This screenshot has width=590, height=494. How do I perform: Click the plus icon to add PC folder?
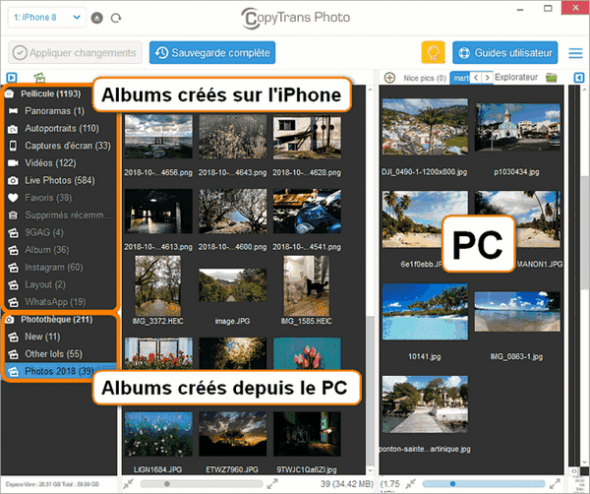(389, 78)
